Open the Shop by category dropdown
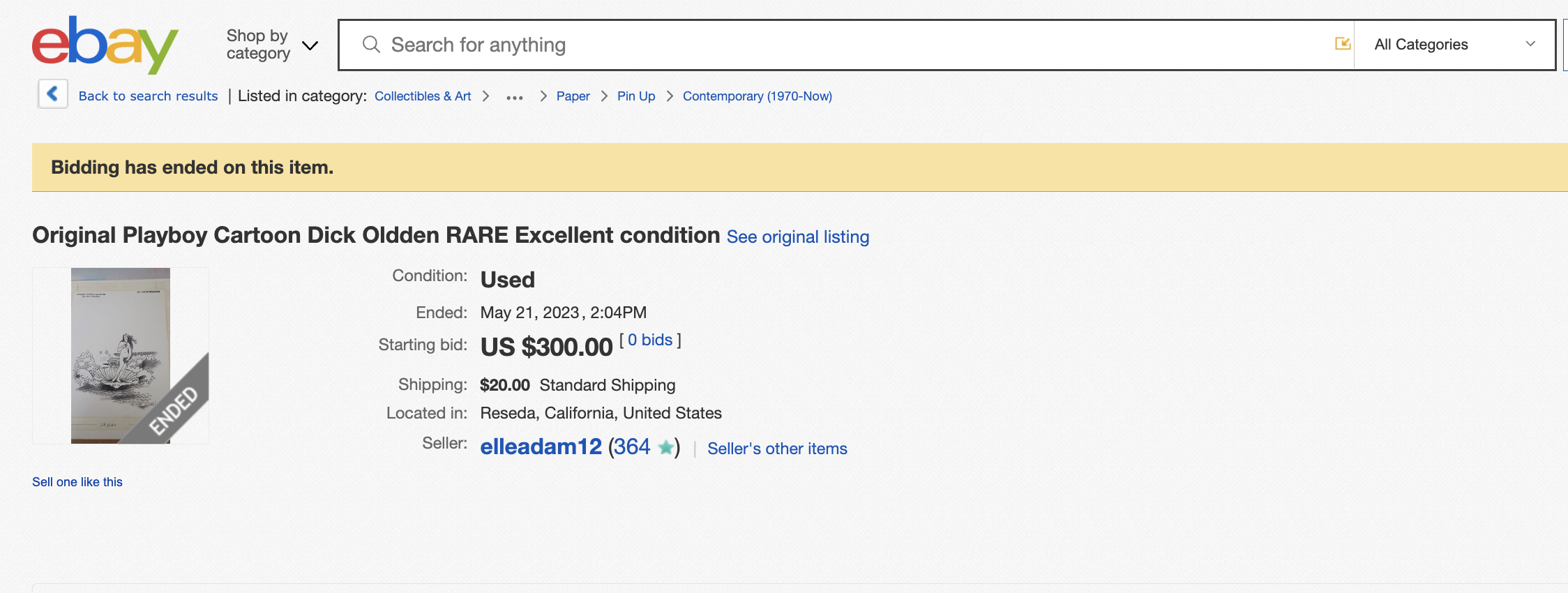Image resolution: width=1568 pixels, height=593 pixels. [258, 45]
